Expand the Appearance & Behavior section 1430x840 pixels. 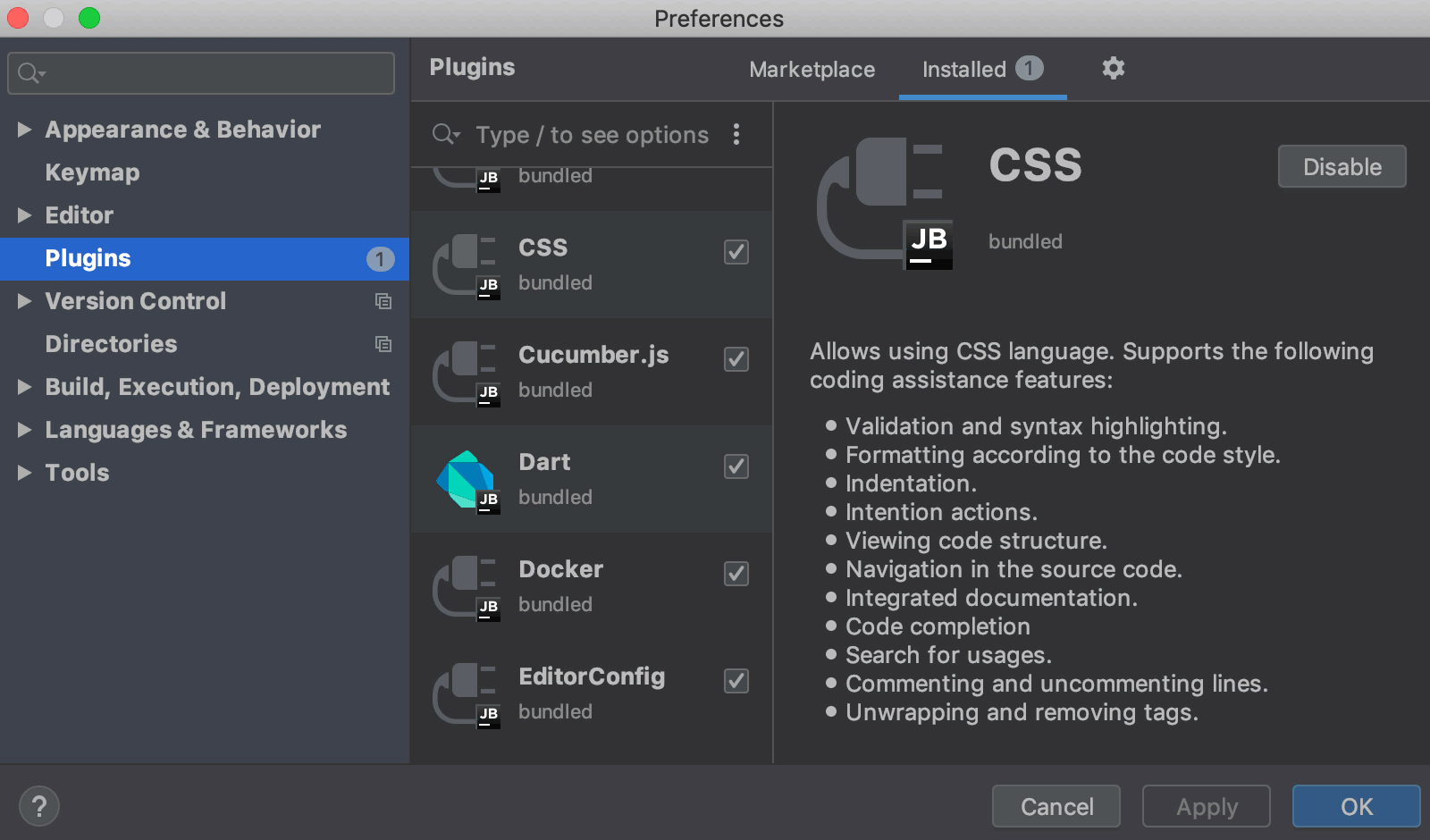pos(24,129)
